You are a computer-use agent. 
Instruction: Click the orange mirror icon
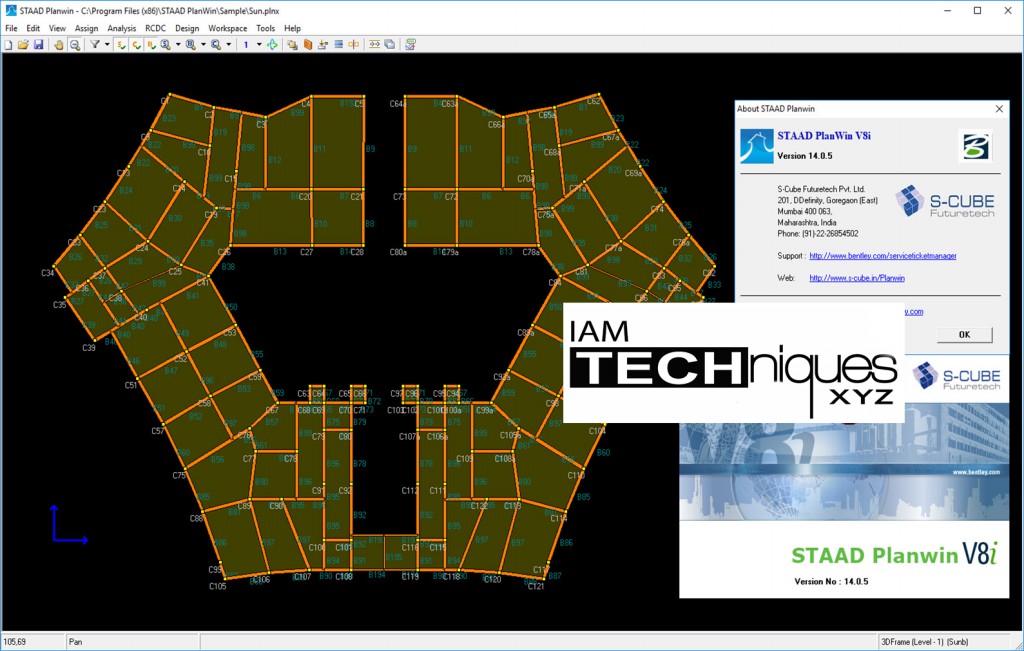(353, 44)
